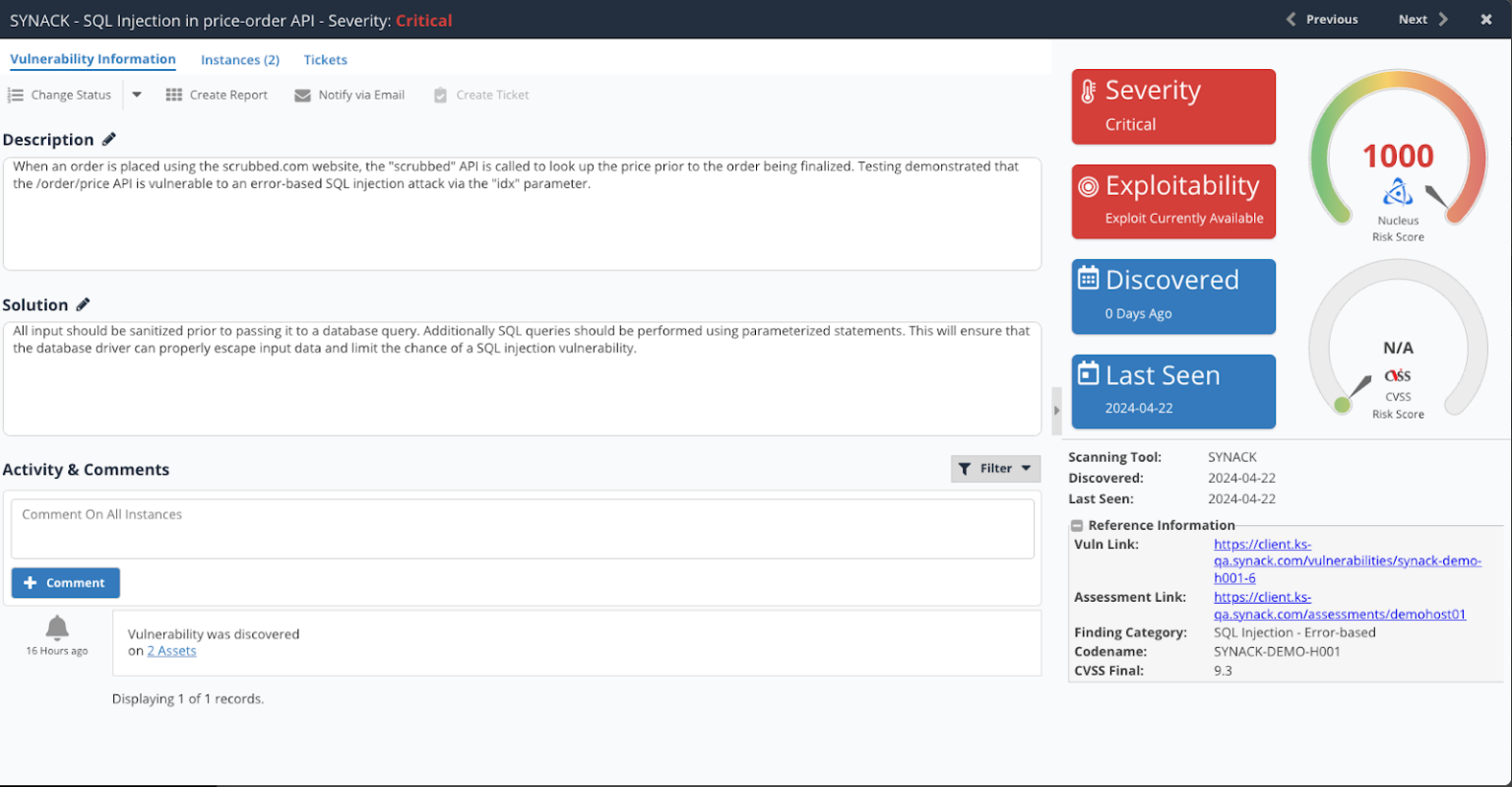This screenshot has height=787, width=1512.
Task: Click the Create Report grid icon
Action: tap(174, 95)
